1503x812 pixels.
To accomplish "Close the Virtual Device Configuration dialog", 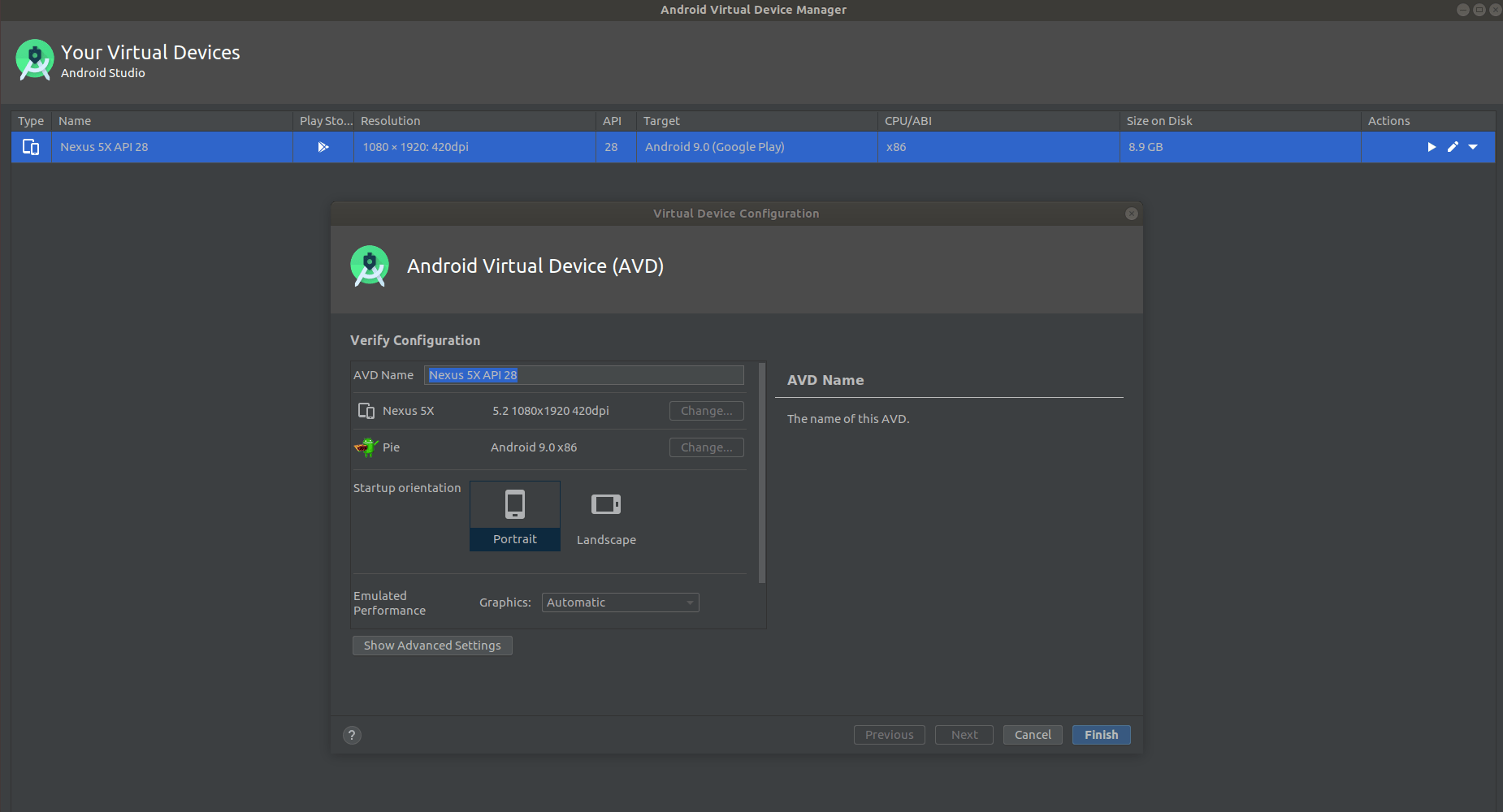I will 1132,214.
